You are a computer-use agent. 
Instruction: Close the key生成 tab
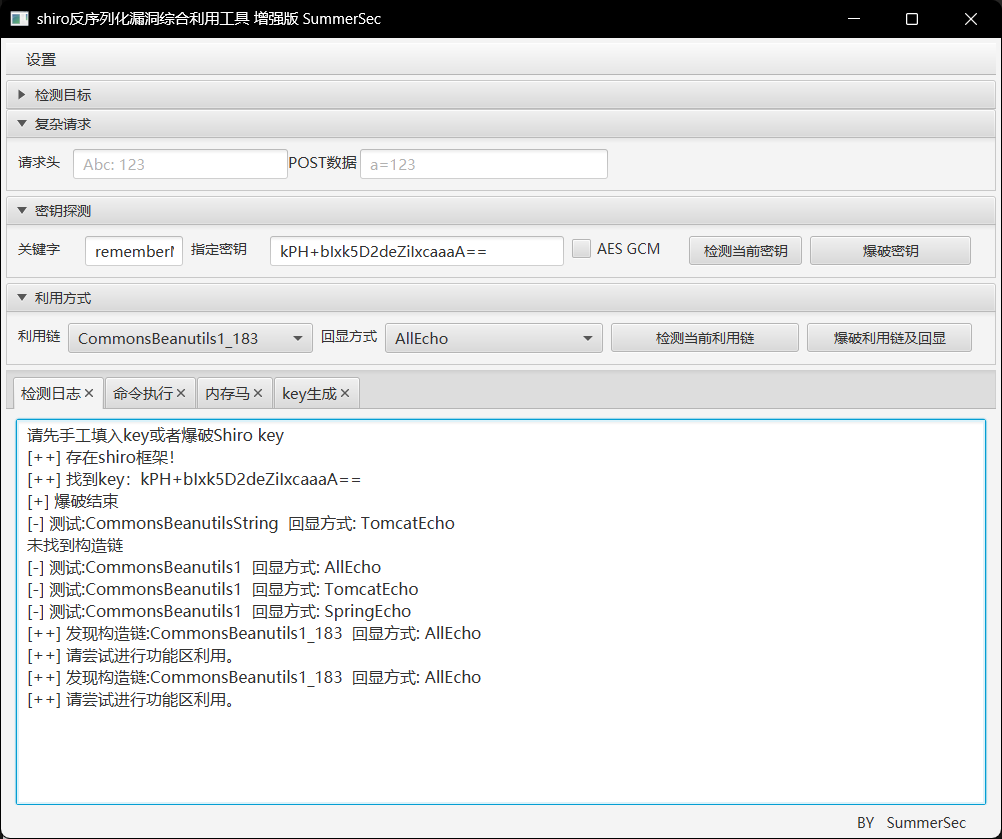click(x=345, y=394)
